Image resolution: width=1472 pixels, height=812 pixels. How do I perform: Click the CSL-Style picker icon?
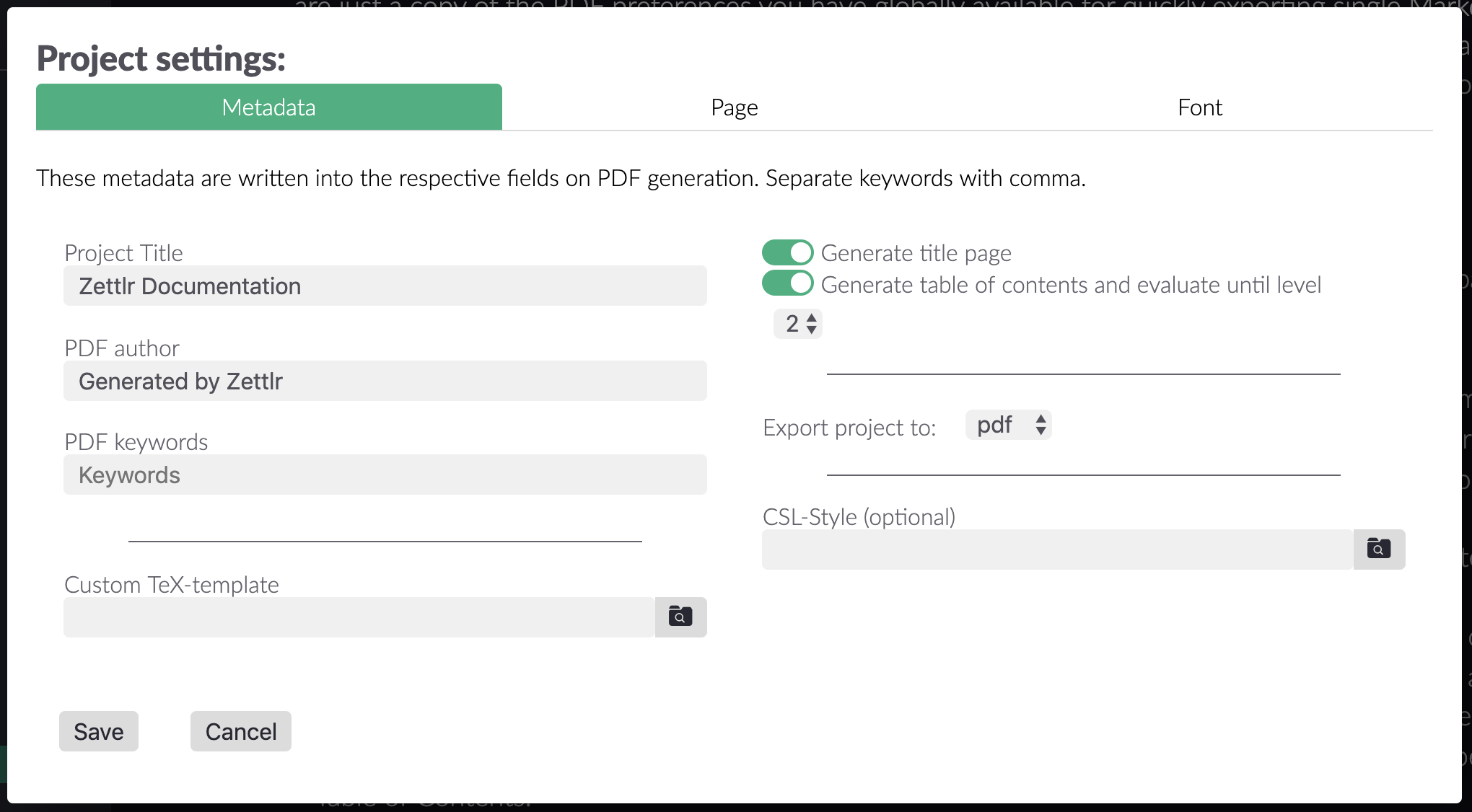(1378, 549)
